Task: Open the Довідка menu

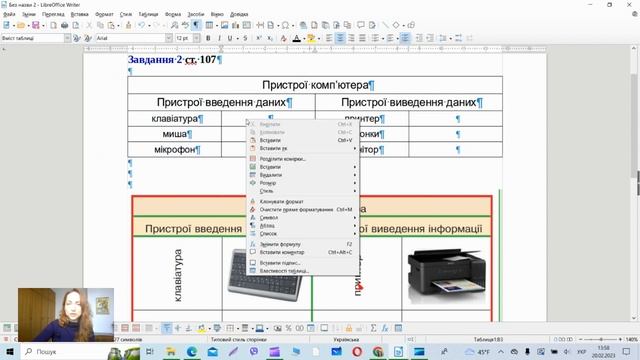Action: [239, 14]
